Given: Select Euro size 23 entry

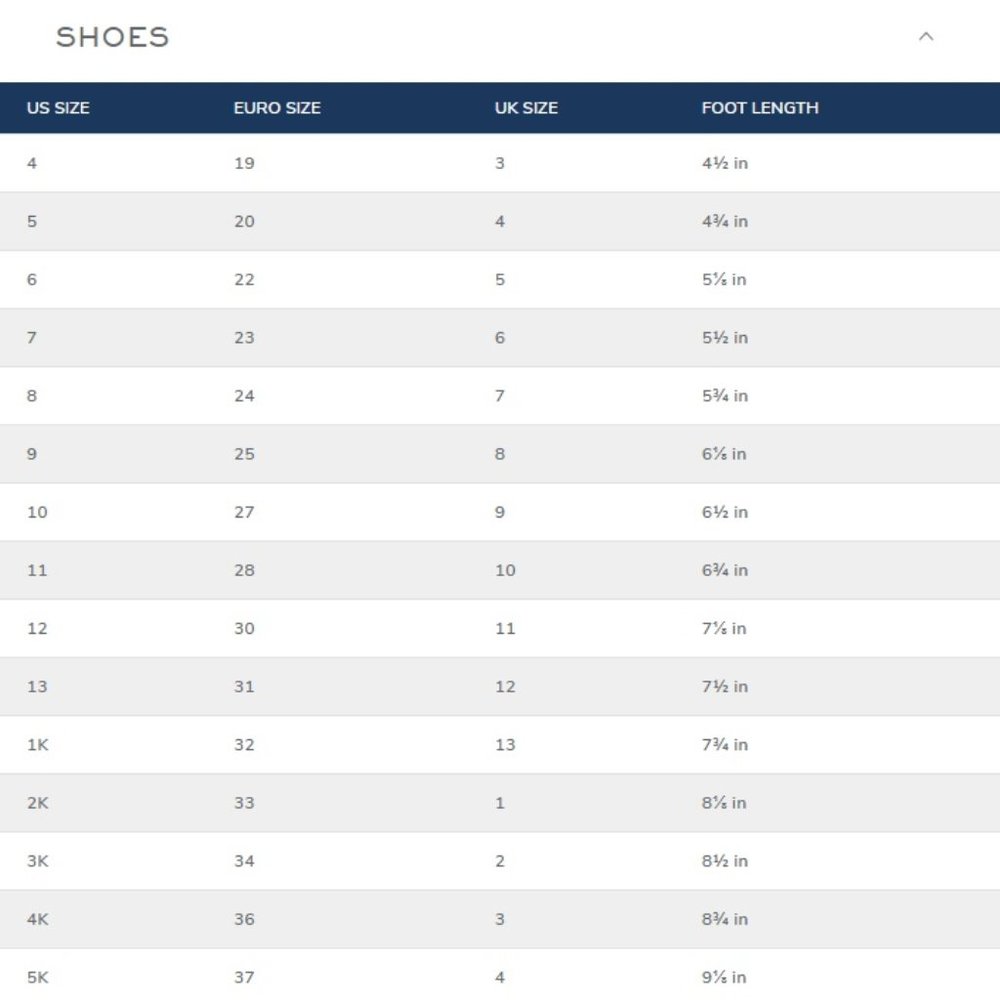Looking at the screenshot, I should coord(244,337).
